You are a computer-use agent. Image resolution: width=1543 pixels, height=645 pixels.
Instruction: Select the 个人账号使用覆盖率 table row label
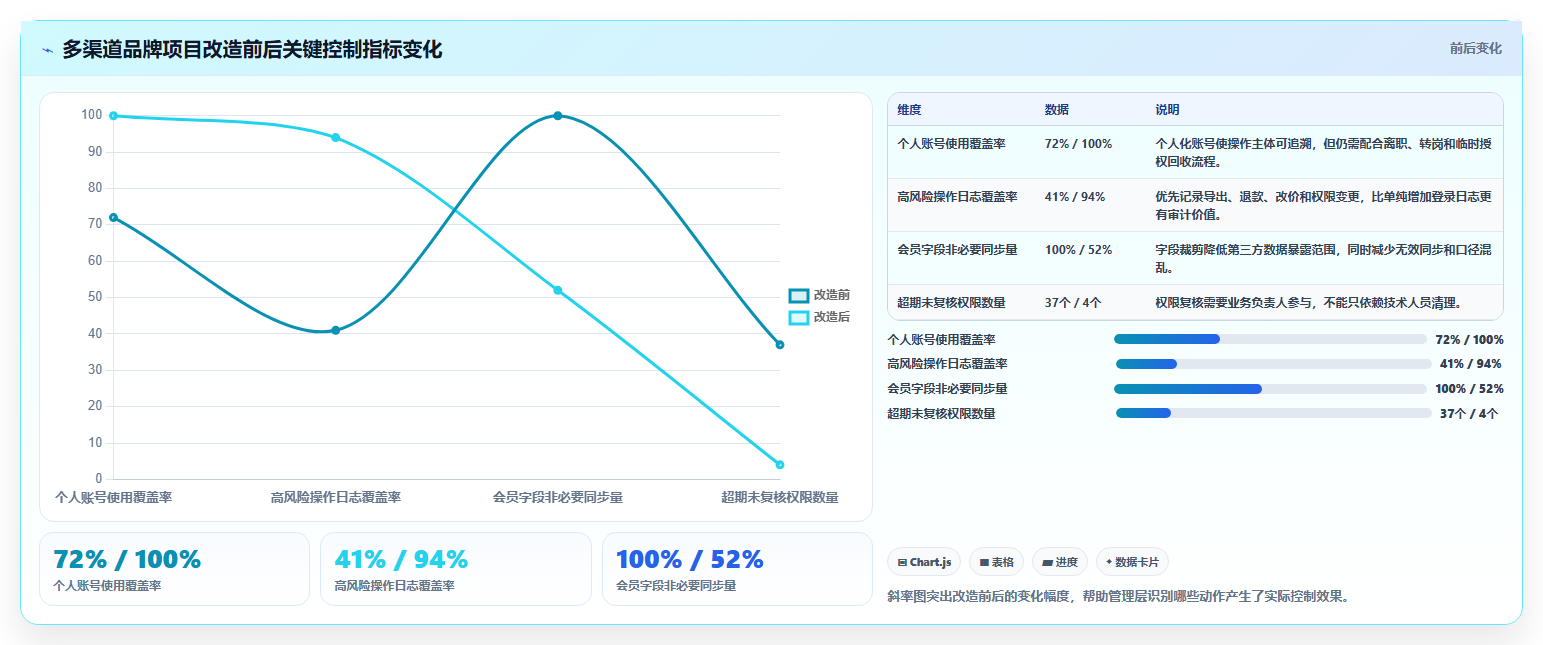[x=951, y=144]
